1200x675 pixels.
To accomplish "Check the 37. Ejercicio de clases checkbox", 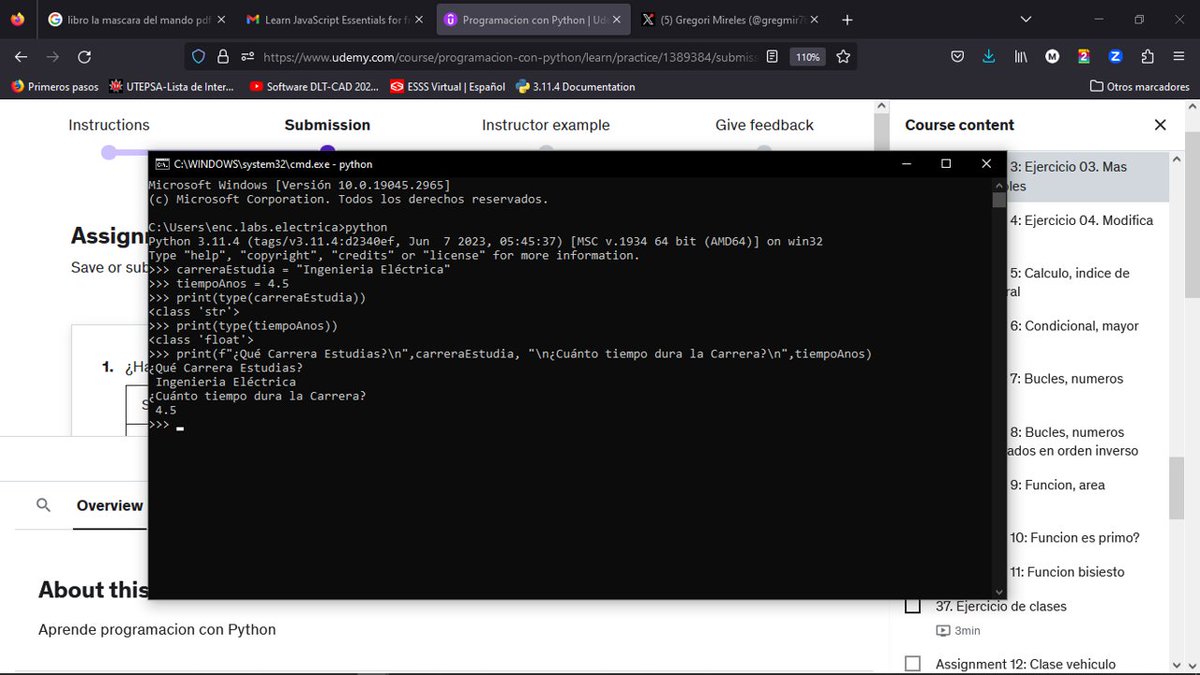I will 912,606.
